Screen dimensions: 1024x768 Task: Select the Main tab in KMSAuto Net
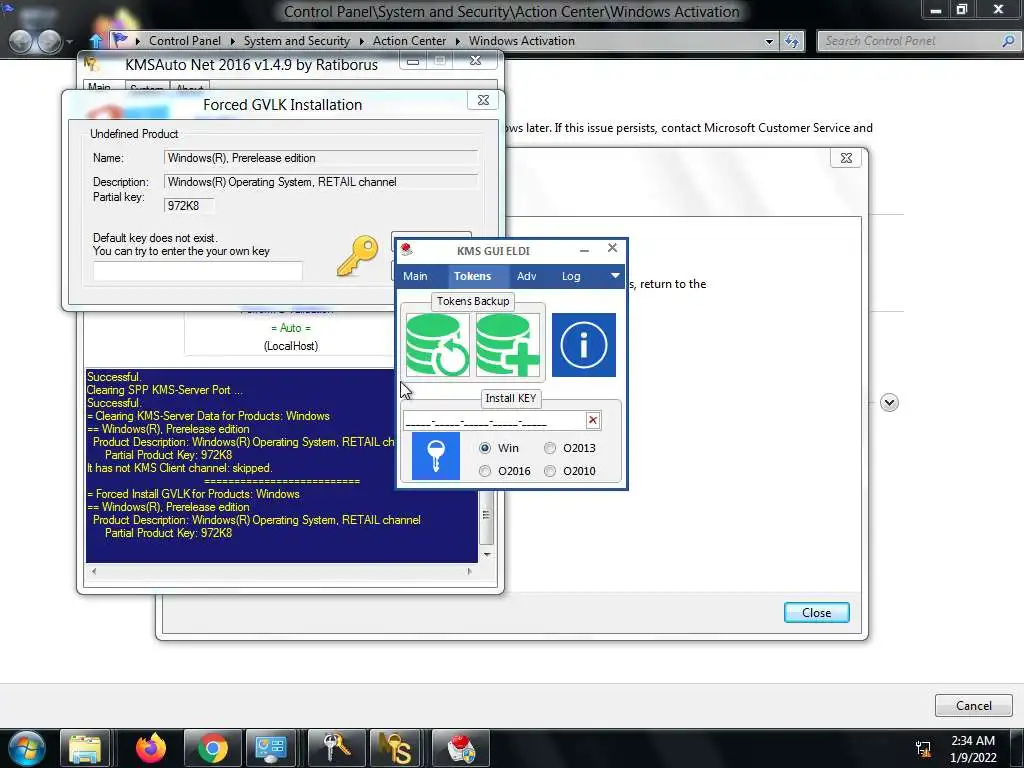point(99,87)
